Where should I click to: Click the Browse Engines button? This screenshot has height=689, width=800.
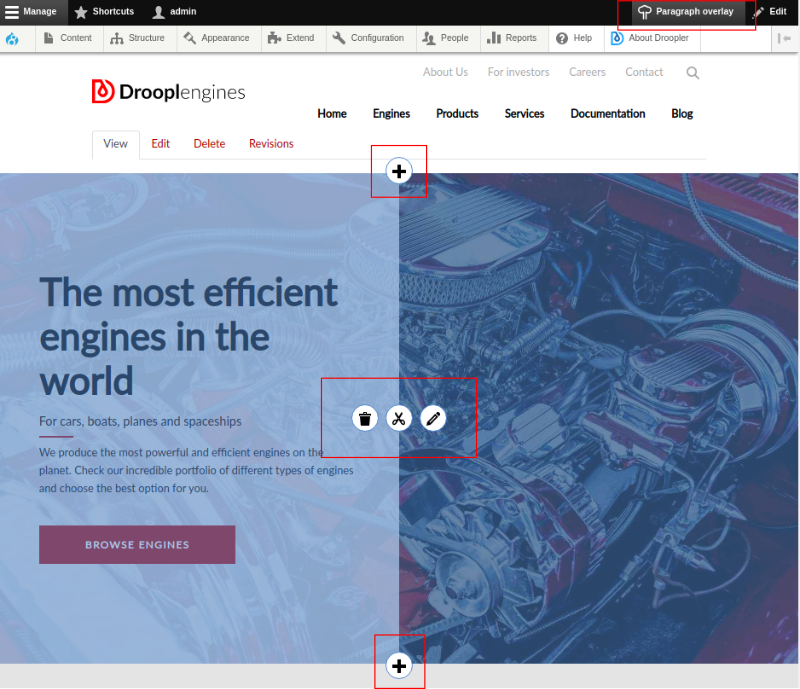tap(137, 544)
